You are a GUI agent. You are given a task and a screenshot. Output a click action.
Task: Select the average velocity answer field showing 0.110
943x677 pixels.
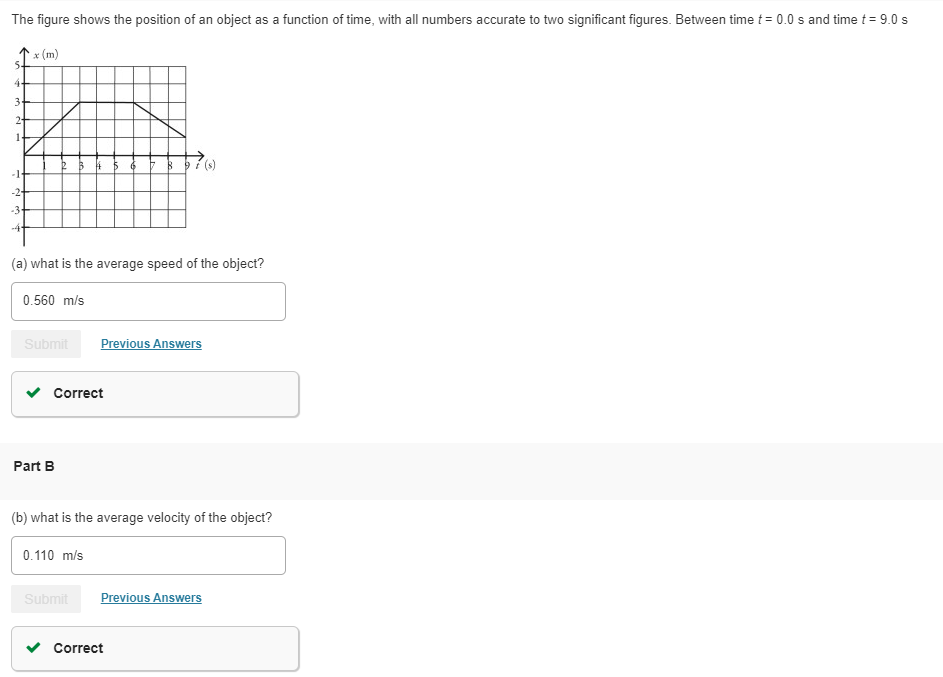click(148, 555)
